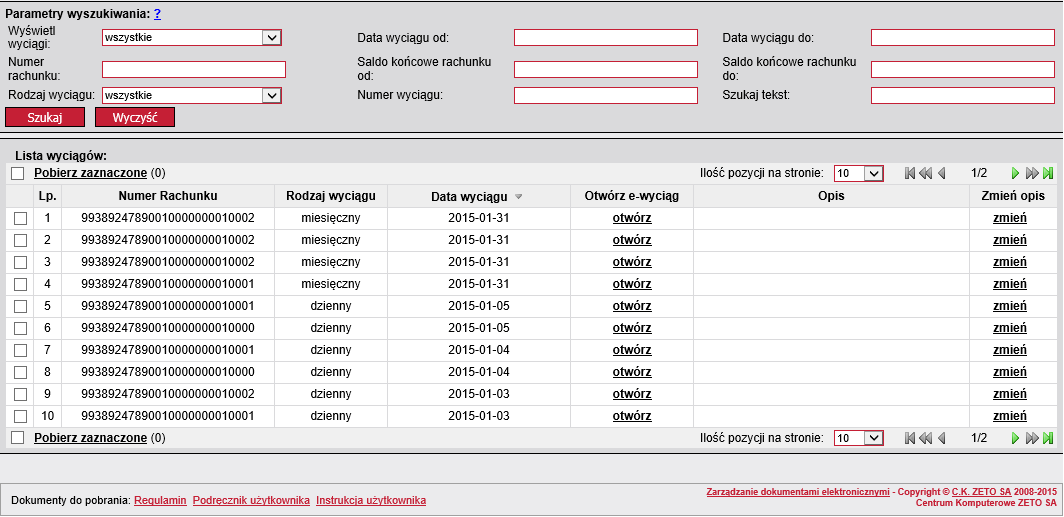Viewport: 1064px width, 517px height.
Task: Open e-wyciąg for row 8
Action: pos(632,372)
